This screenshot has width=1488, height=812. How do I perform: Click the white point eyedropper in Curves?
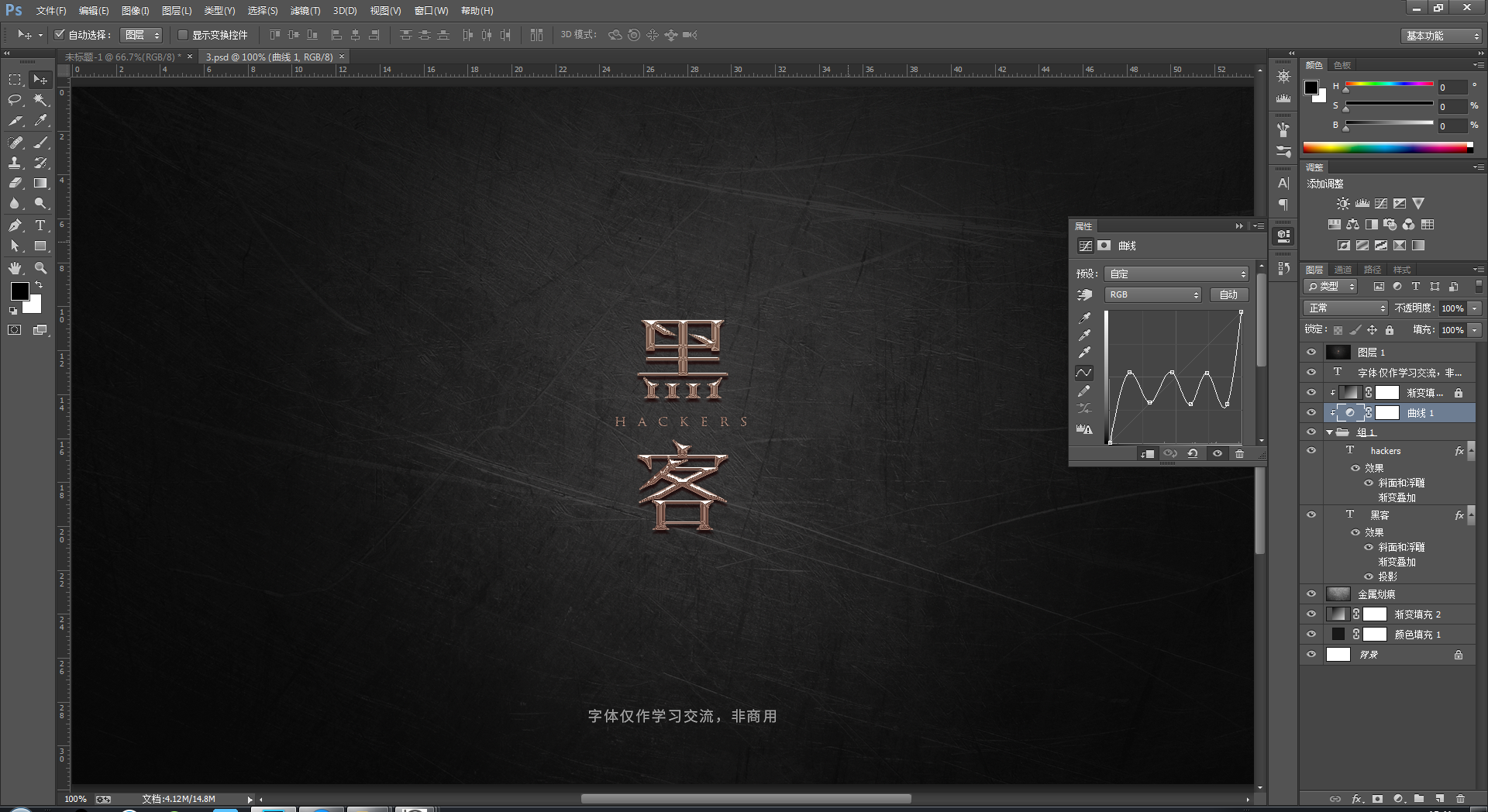(x=1084, y=353)
